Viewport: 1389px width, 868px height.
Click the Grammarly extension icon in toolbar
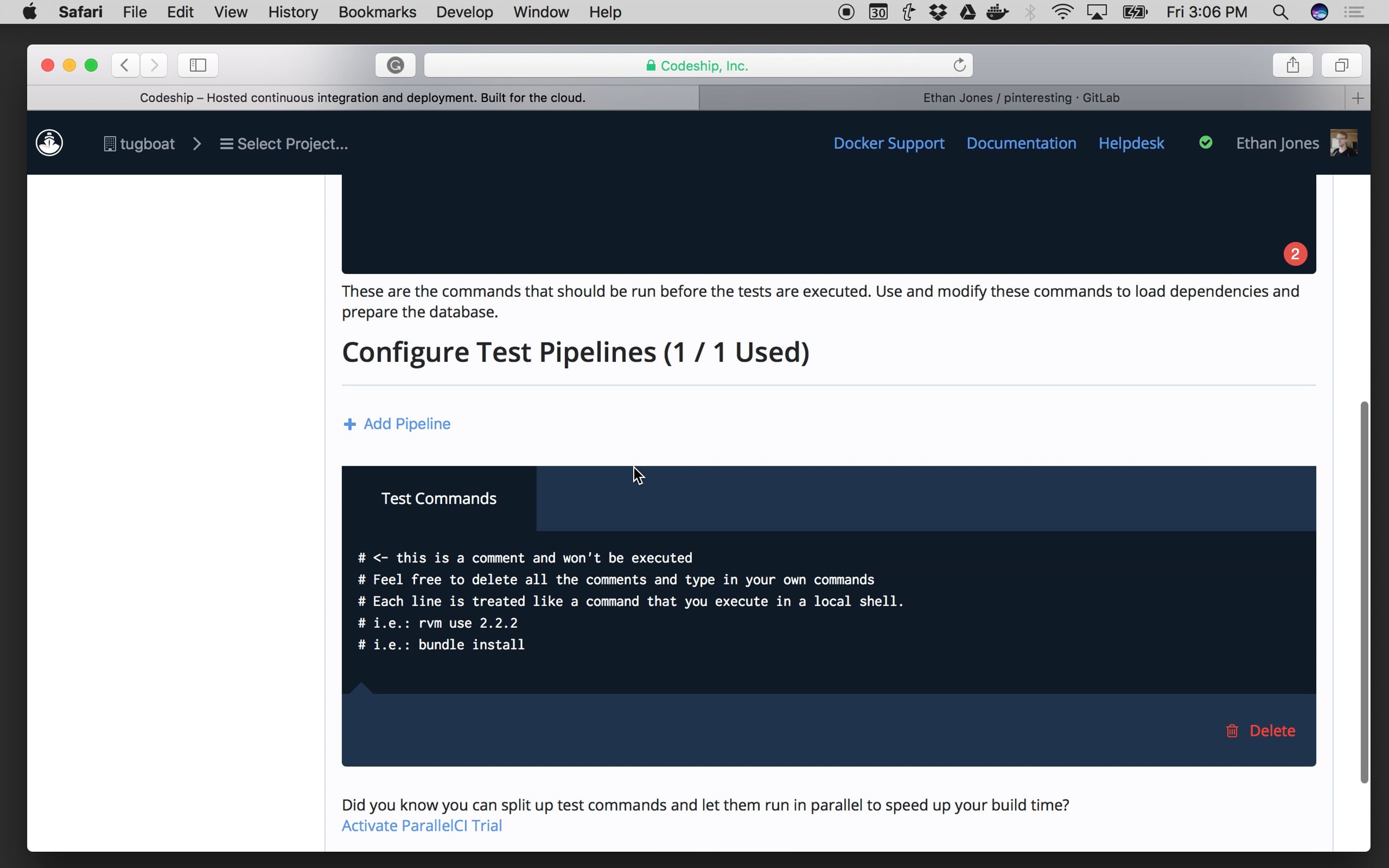pyautogui.click(x=395, y=65)
